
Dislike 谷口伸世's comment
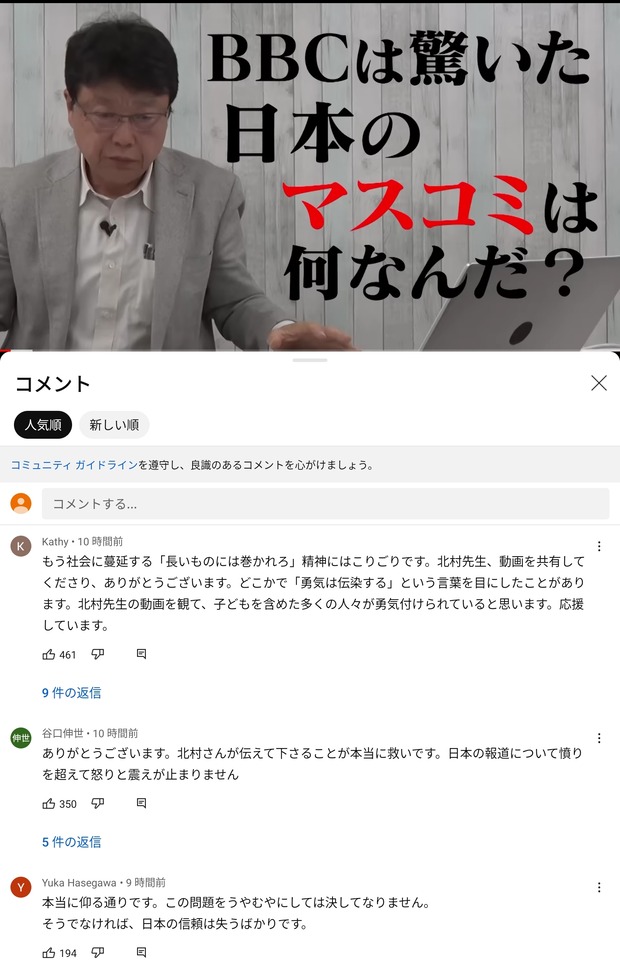[x=98, y=804]
